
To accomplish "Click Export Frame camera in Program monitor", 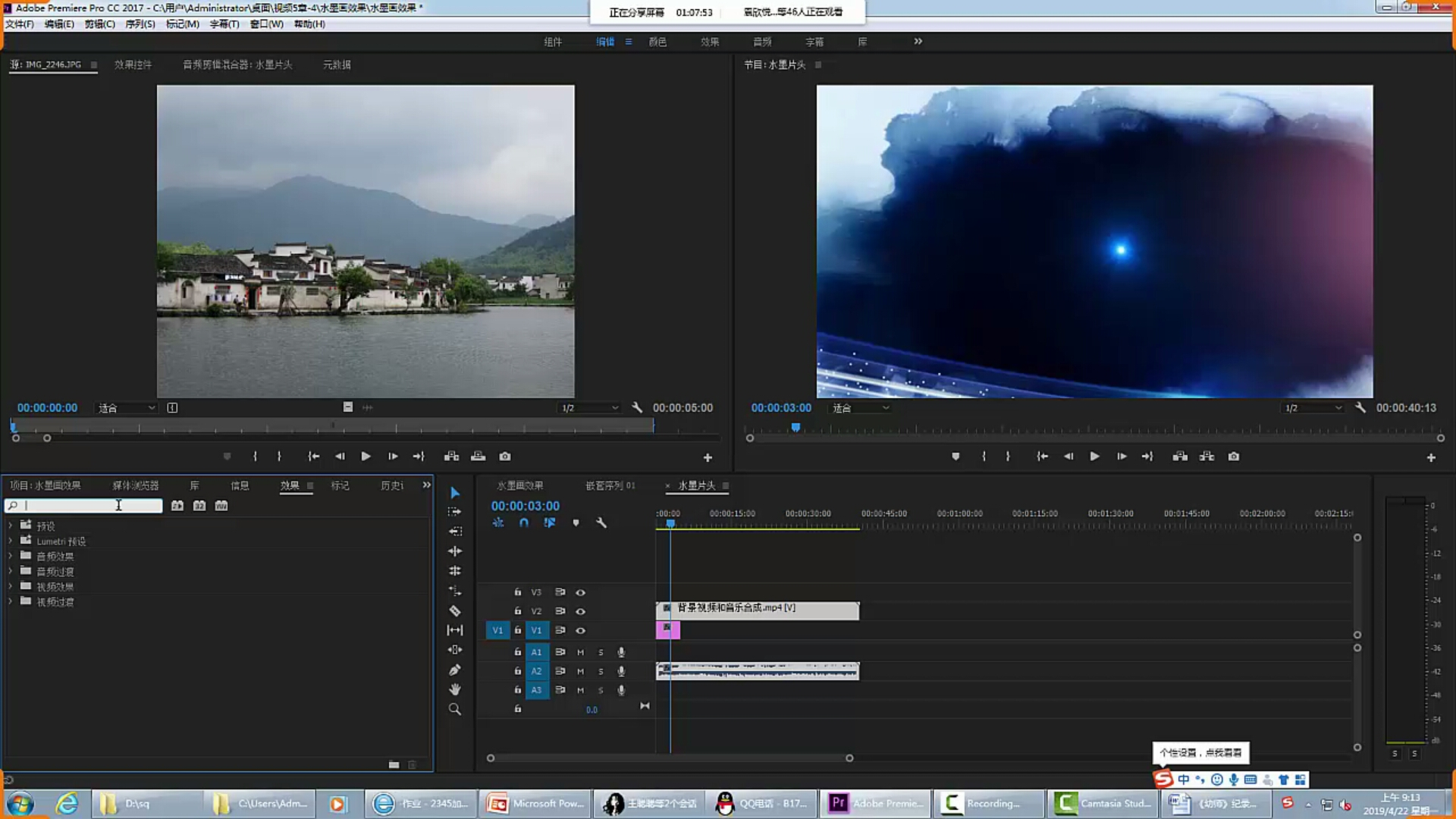I will click(1234, 457).
